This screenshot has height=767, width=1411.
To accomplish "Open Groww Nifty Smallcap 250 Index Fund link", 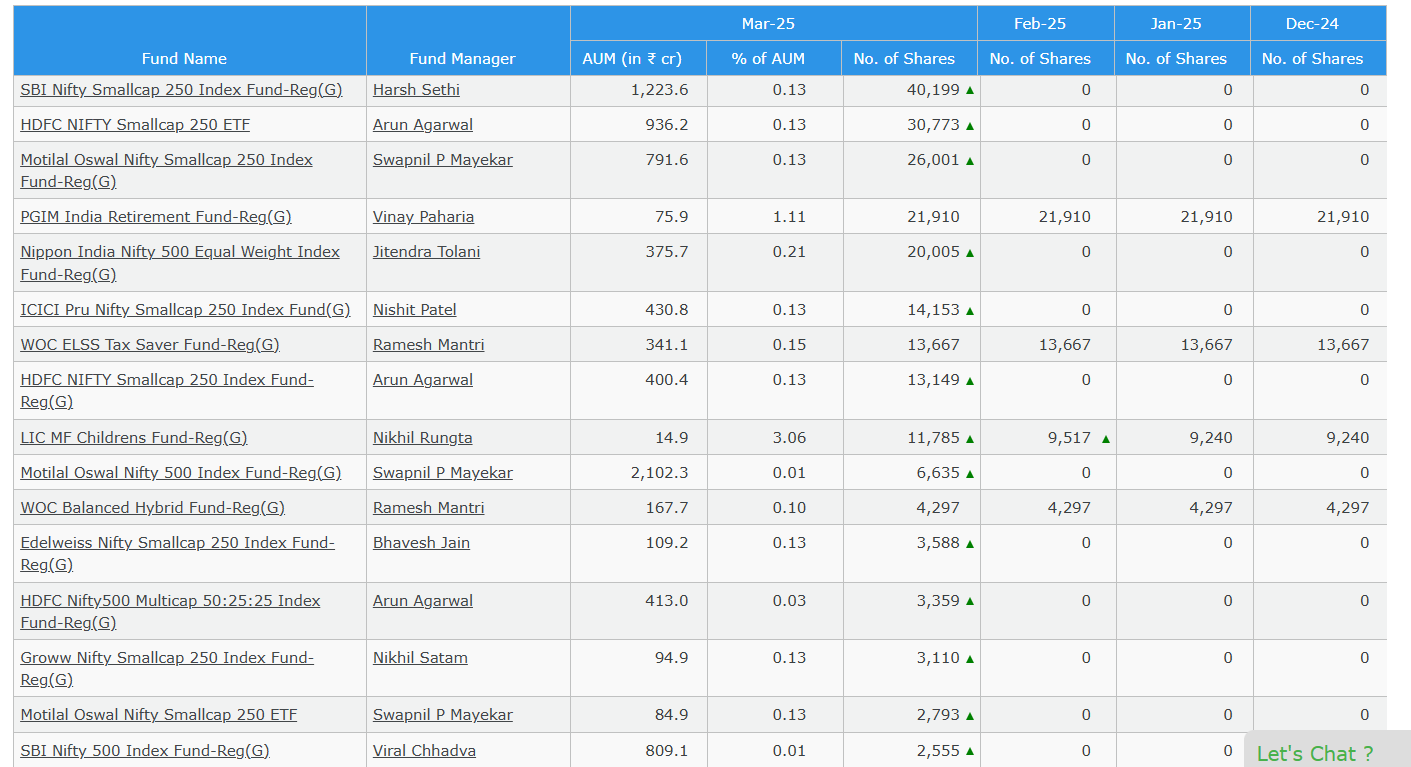I will click(167, 669).
